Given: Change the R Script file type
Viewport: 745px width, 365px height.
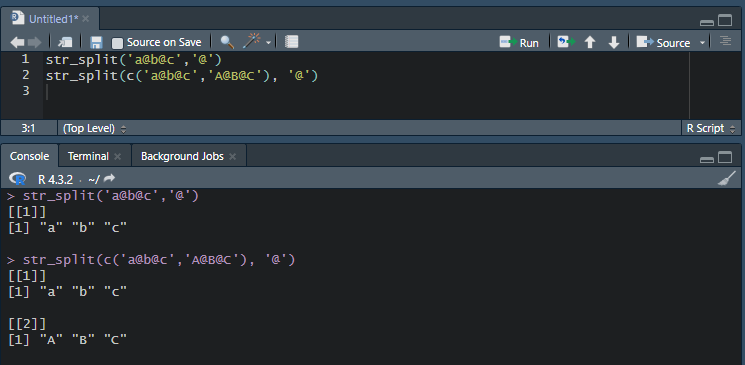Looking at the screenshot, I should tap(710, 128).
